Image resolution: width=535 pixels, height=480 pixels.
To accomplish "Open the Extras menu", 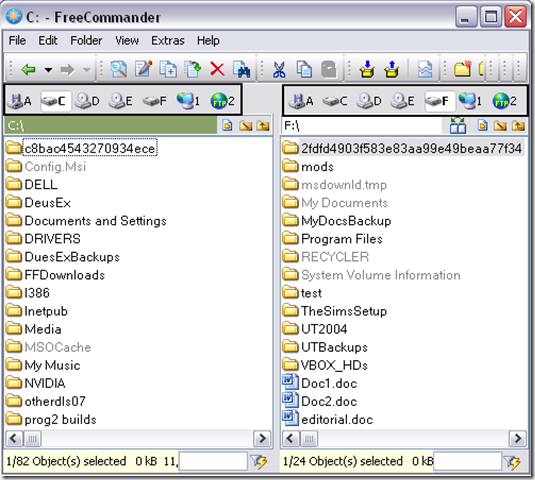I will (168, 41).
